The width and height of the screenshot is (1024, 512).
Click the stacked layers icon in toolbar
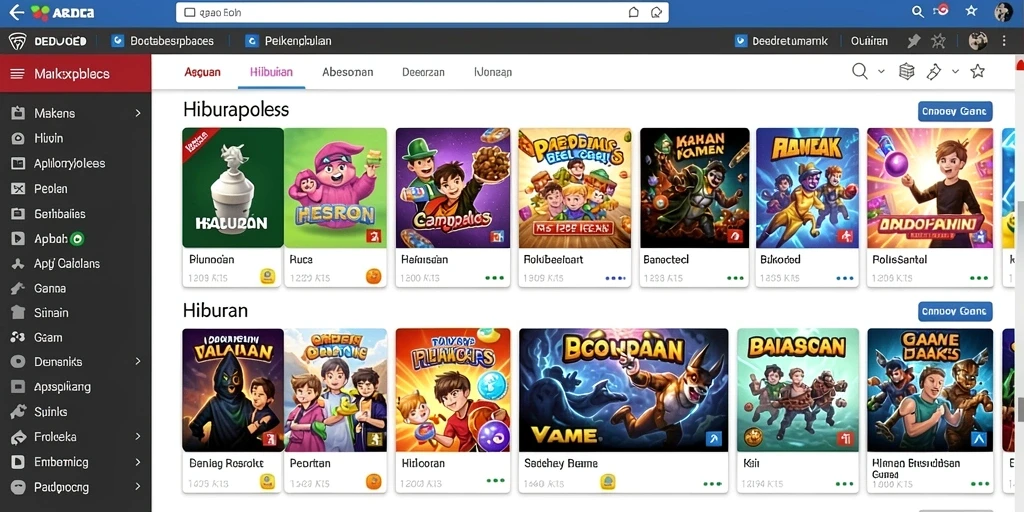pos(906,71)
